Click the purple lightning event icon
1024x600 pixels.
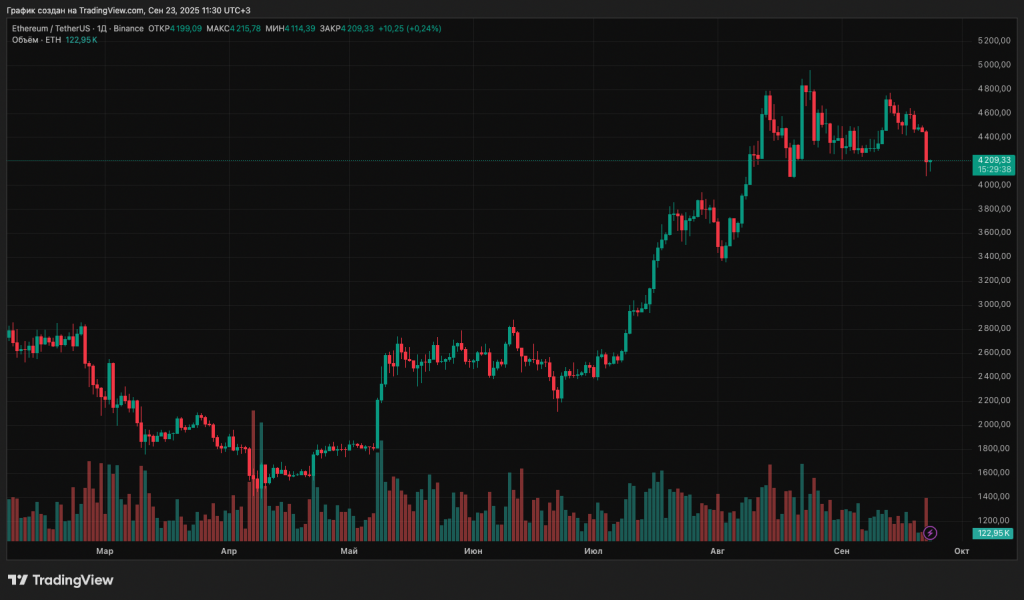930,533
